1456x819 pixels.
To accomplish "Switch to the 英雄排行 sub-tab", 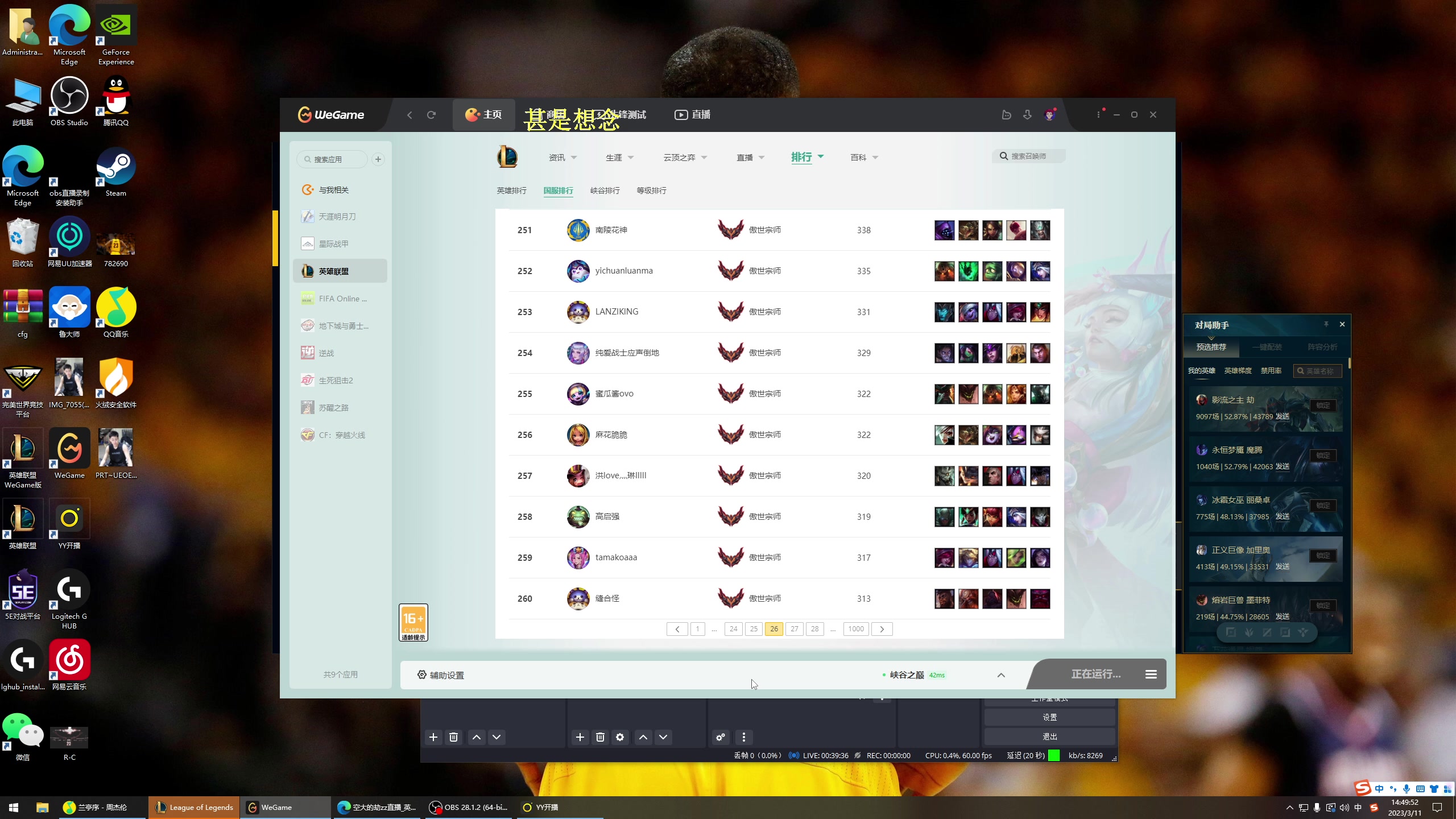I will tap(511, 191).
